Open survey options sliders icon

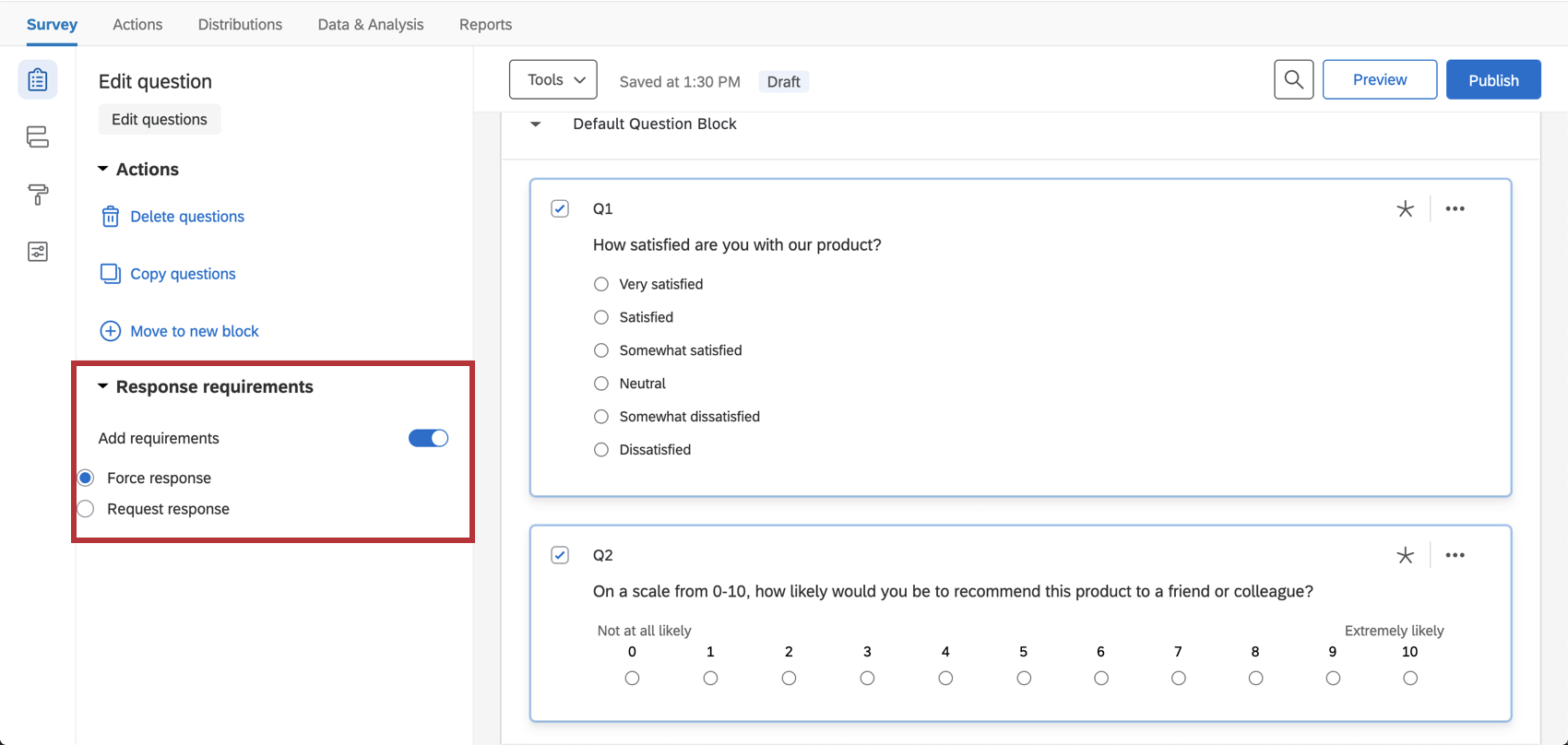(x=38, y=252)
